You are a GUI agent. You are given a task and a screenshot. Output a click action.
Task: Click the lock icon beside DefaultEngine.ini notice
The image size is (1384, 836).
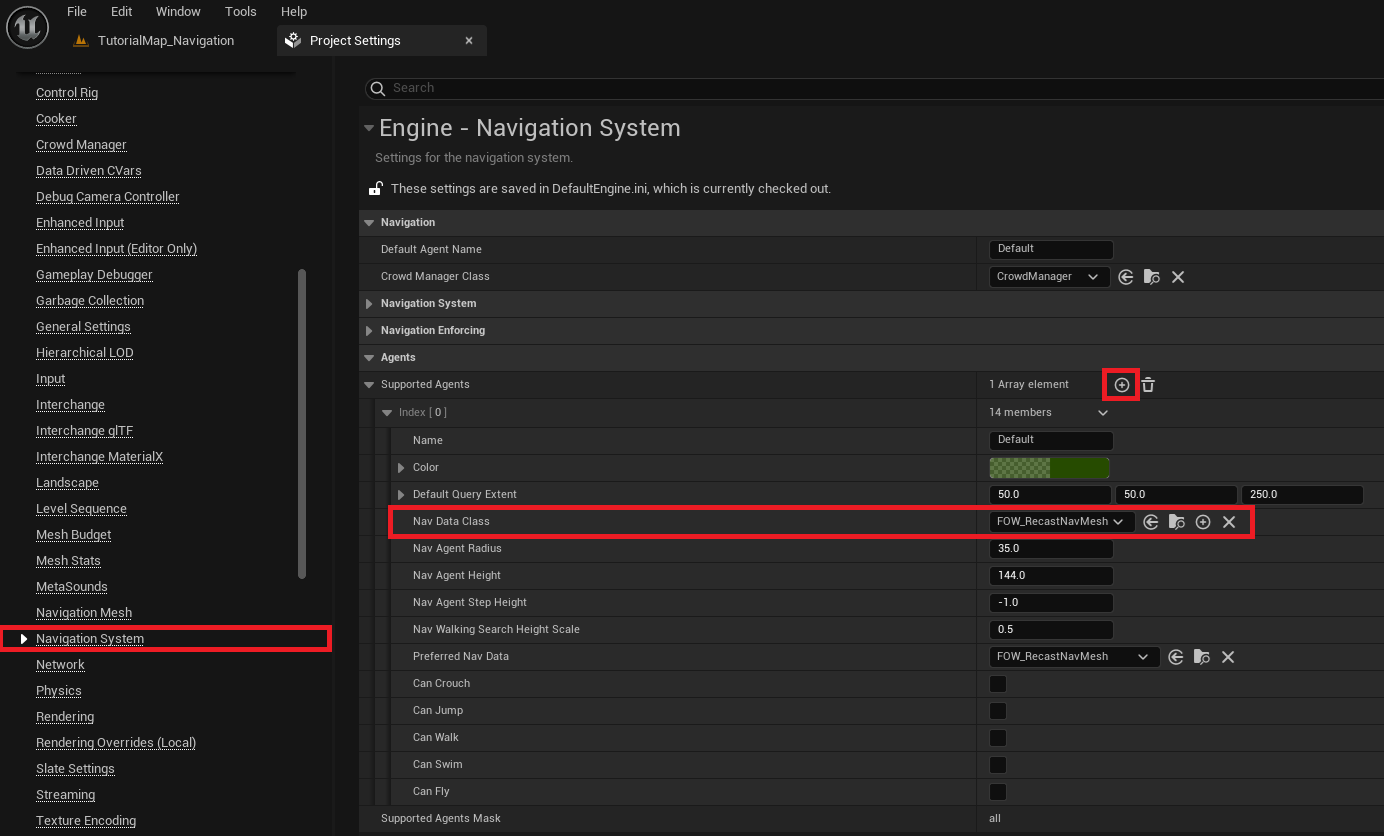[376, 188]
